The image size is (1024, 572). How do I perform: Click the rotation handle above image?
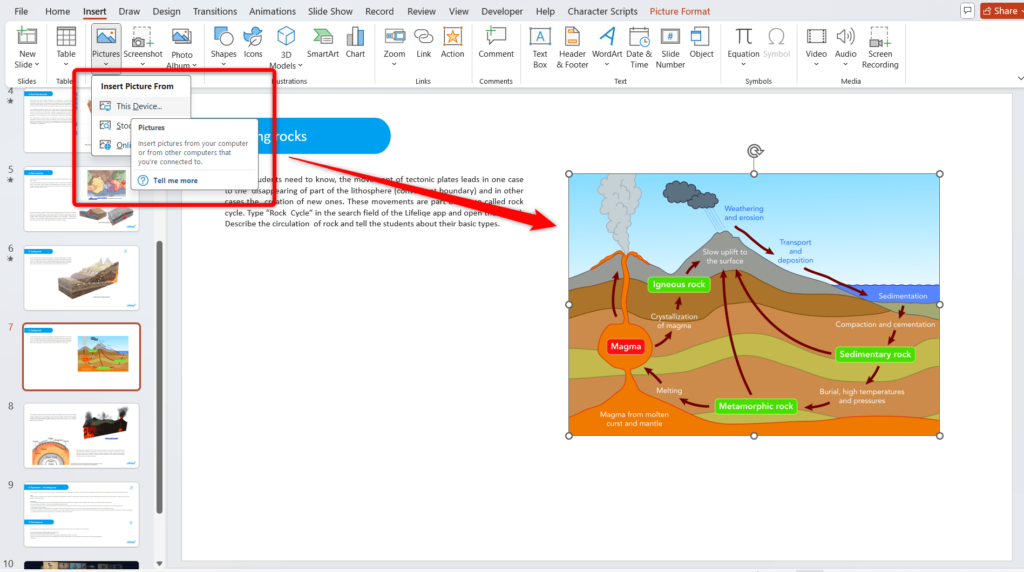pos(754,152)
